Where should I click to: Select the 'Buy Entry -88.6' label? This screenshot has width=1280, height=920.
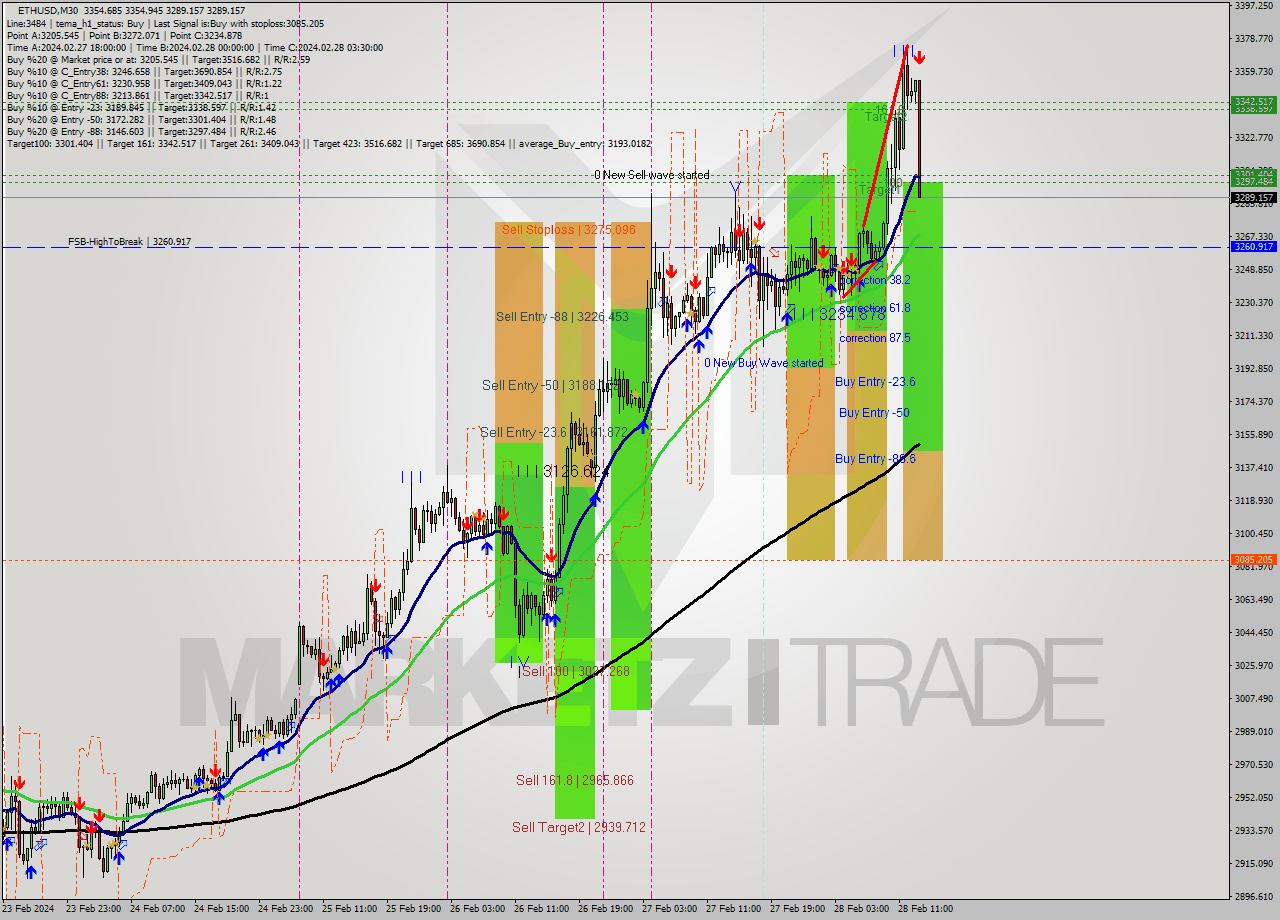pos(875,459)
